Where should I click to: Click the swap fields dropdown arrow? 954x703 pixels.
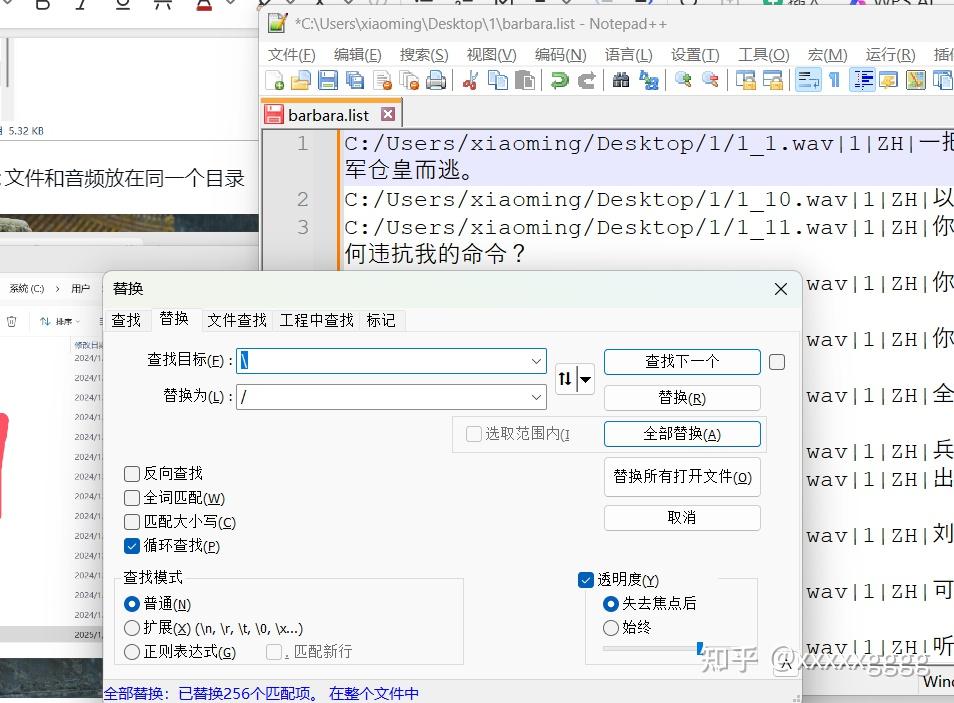pos(586,379)
